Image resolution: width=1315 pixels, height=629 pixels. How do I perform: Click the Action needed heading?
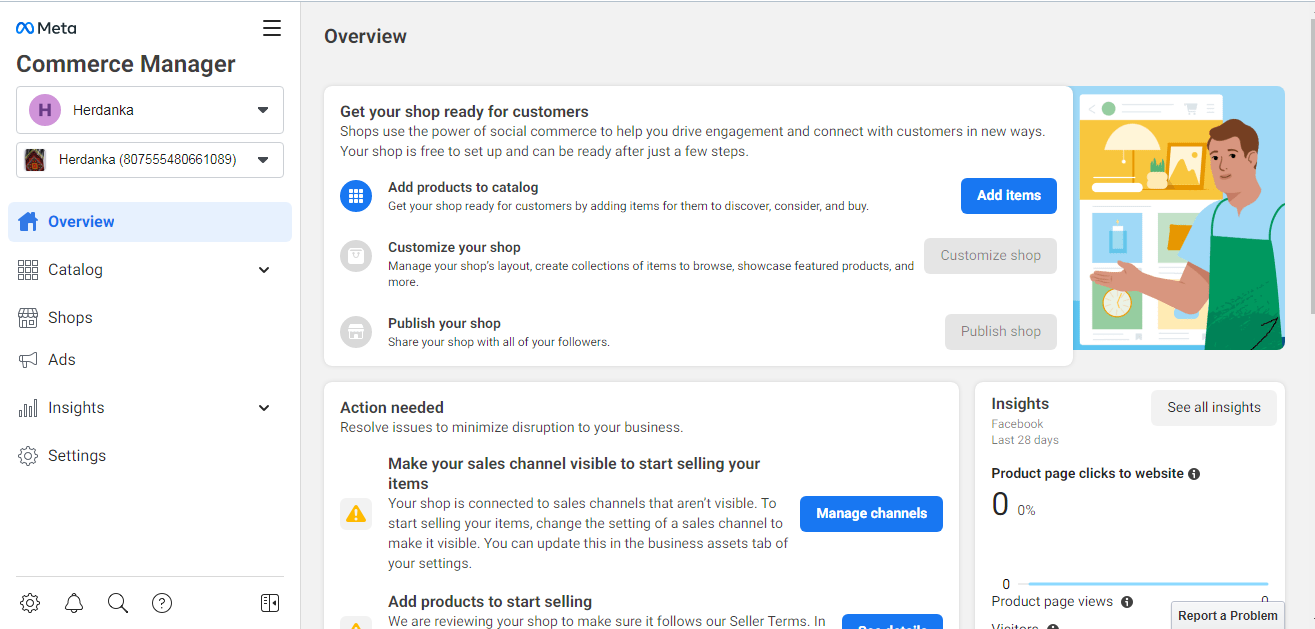pos(392,408)
